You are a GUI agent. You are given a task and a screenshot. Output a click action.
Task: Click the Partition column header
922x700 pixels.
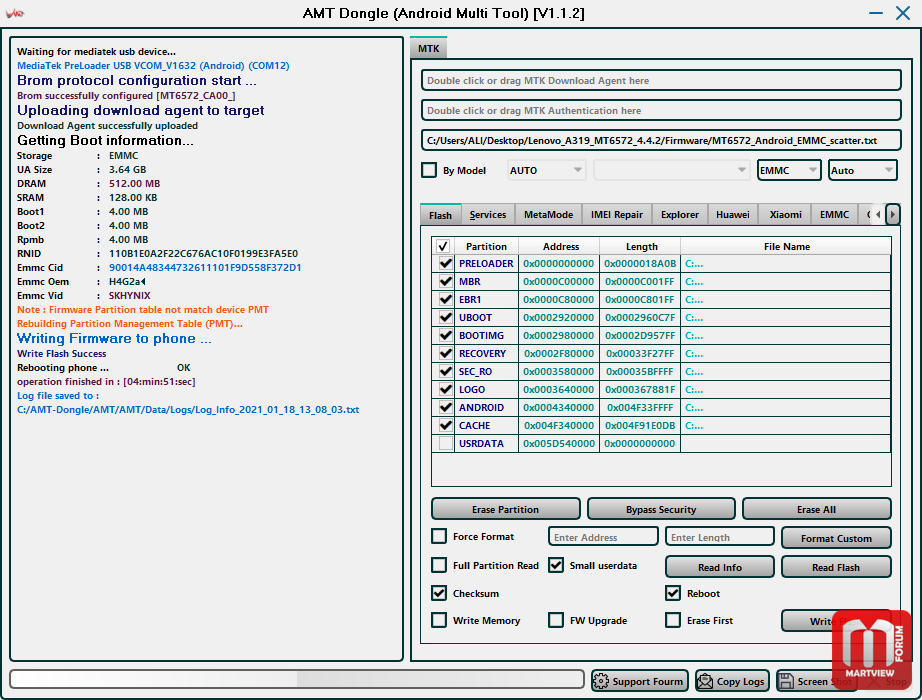[x=486, y=246]
